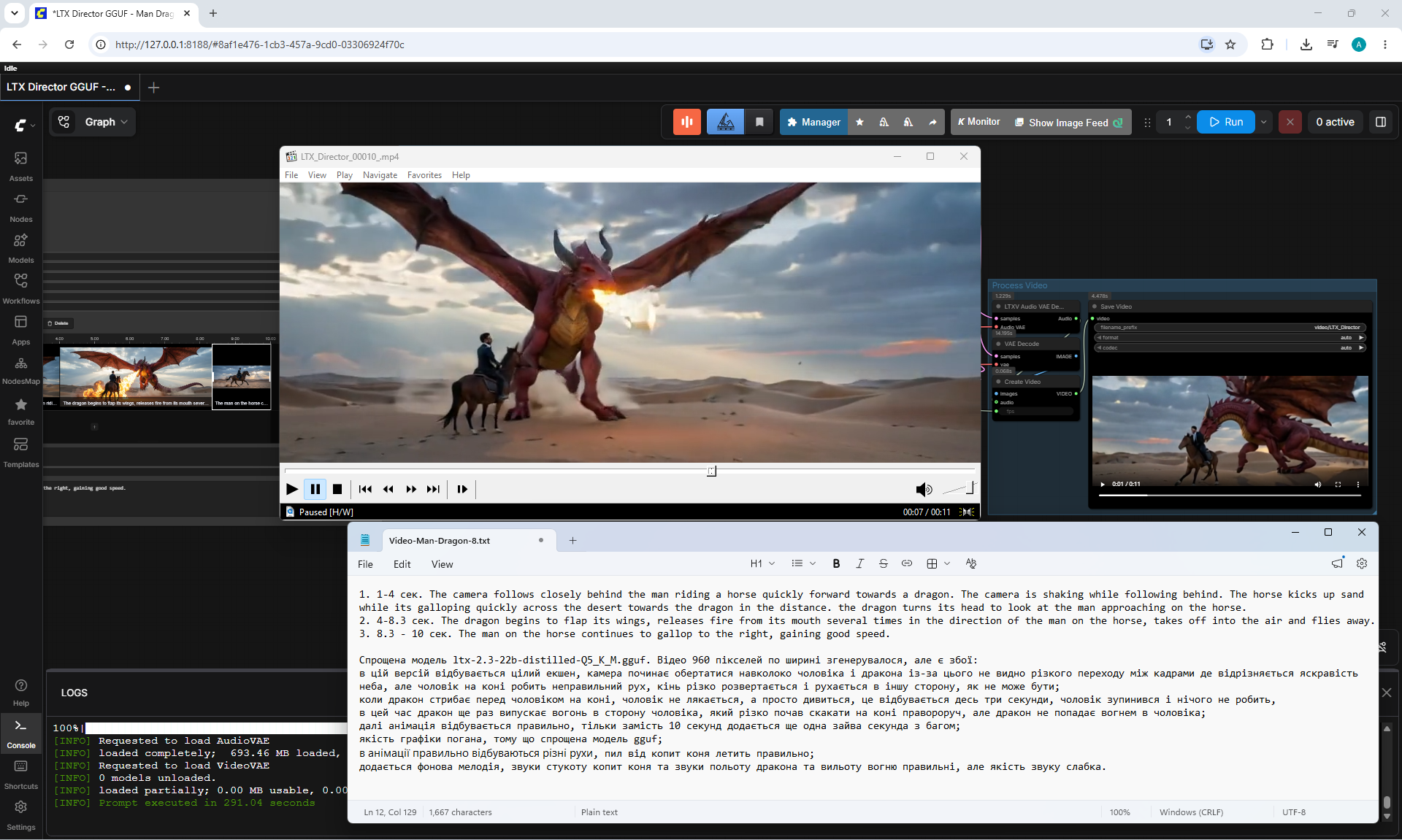Open the table insert dropdown in Notepad
This screenshot has height=840, width=1402.
[938, 563]
